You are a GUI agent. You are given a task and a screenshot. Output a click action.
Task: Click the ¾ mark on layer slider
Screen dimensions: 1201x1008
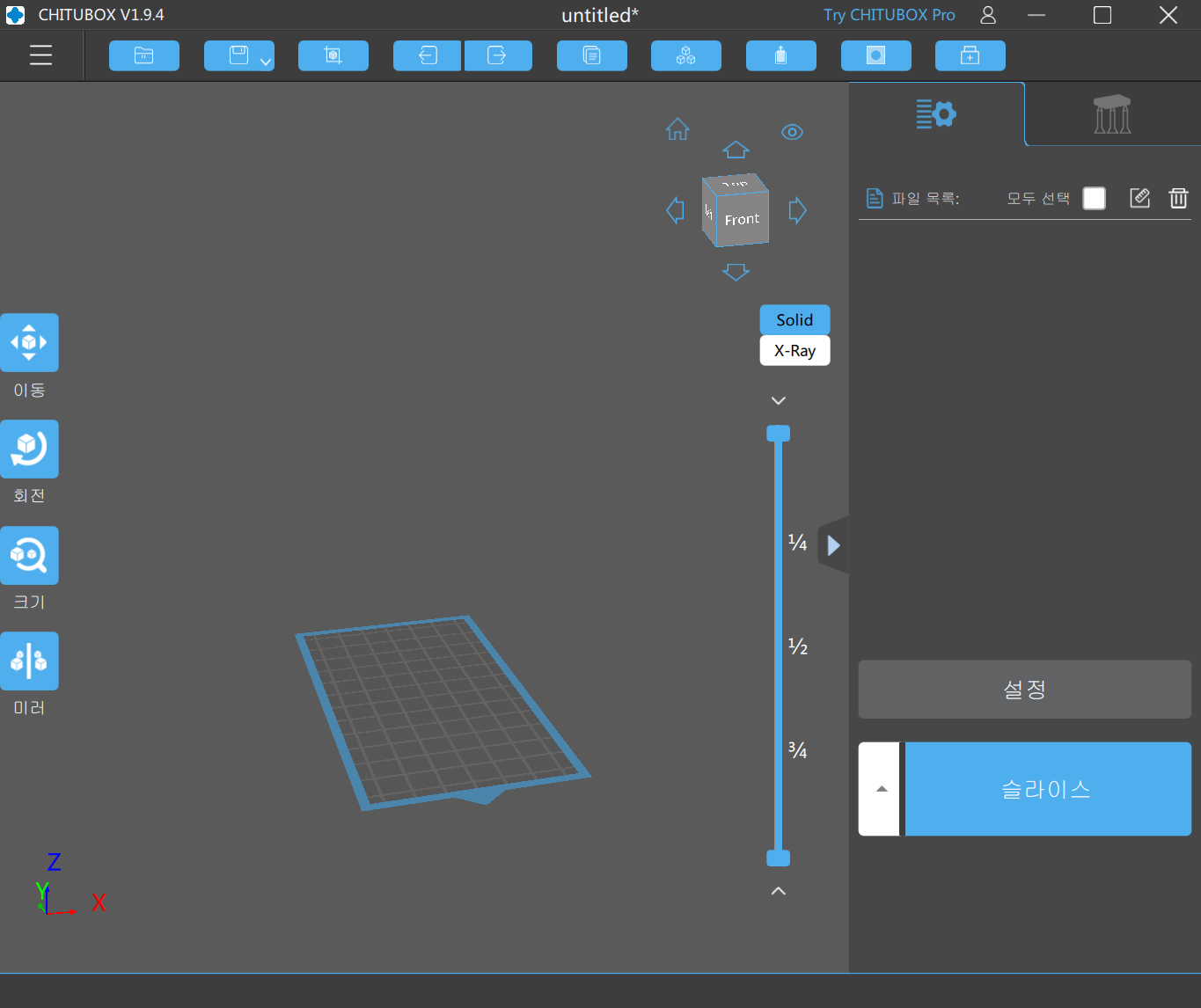click(797, 750)
